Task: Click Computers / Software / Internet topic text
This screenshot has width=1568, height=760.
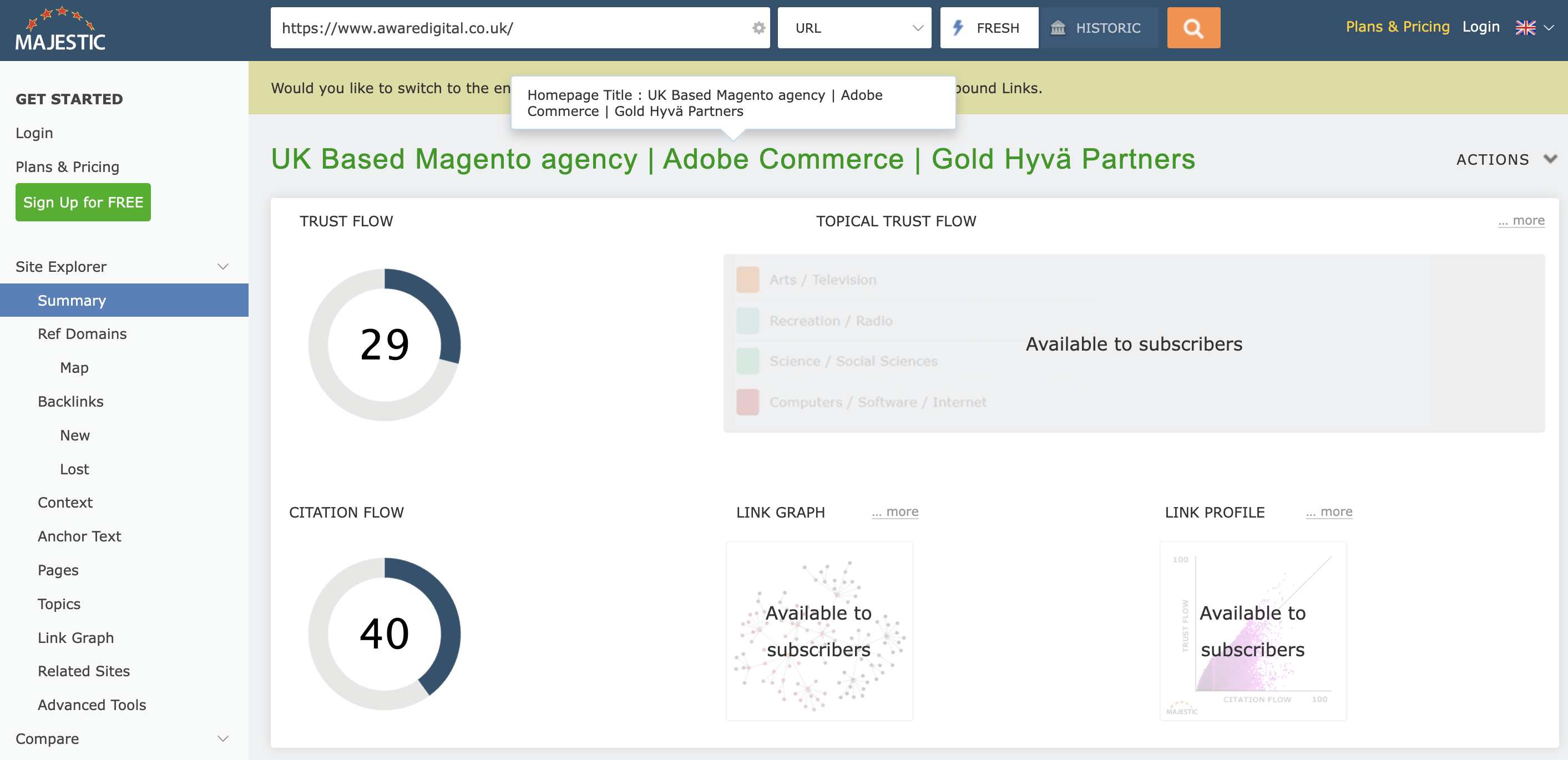Action: [x=877, y=402]
